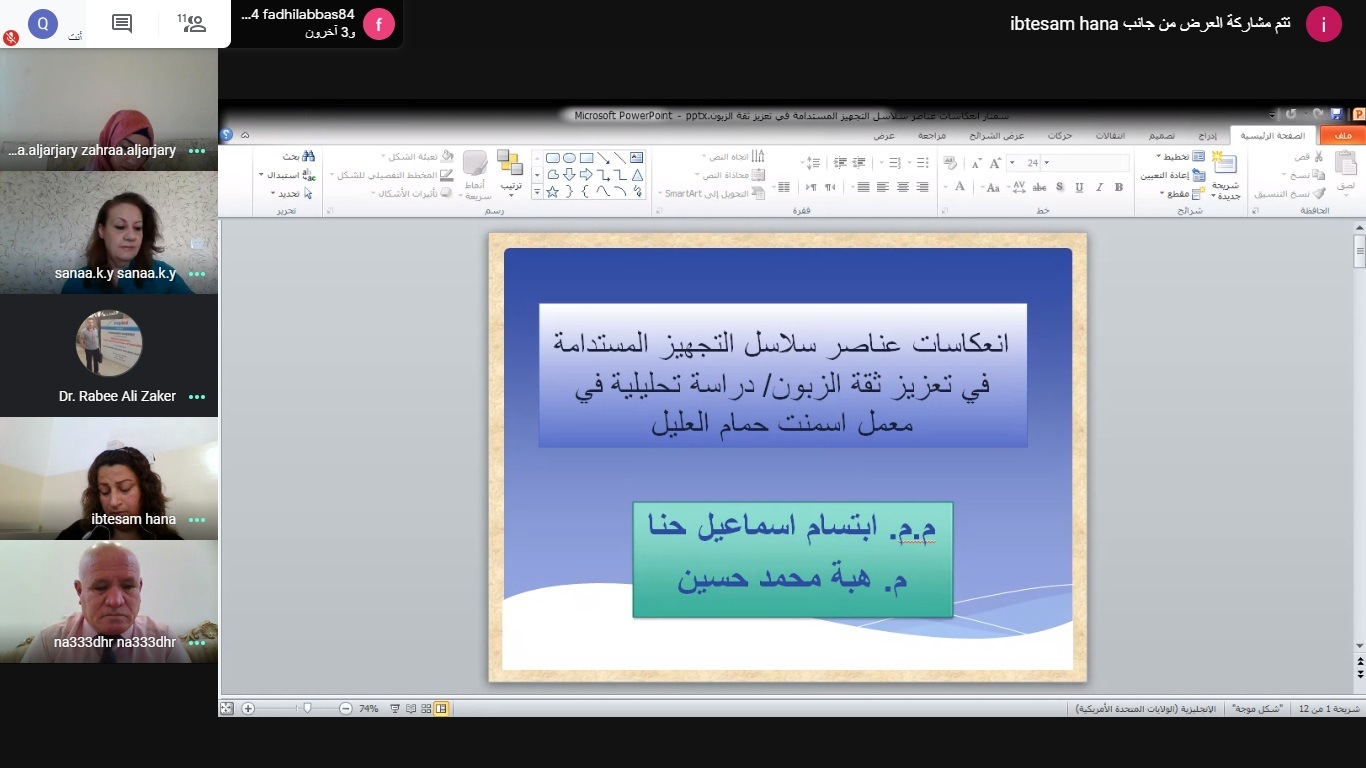
Task: Click the Save floppy disk icon
Action: 1337,115
